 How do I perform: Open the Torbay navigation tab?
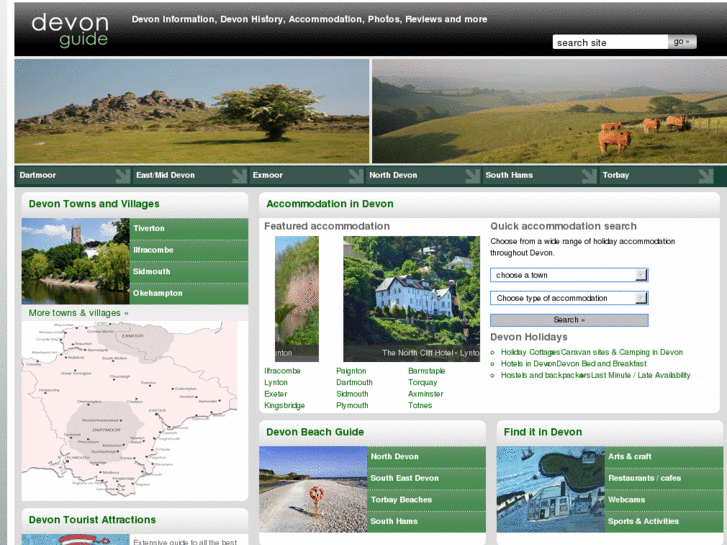coord(656,176)
